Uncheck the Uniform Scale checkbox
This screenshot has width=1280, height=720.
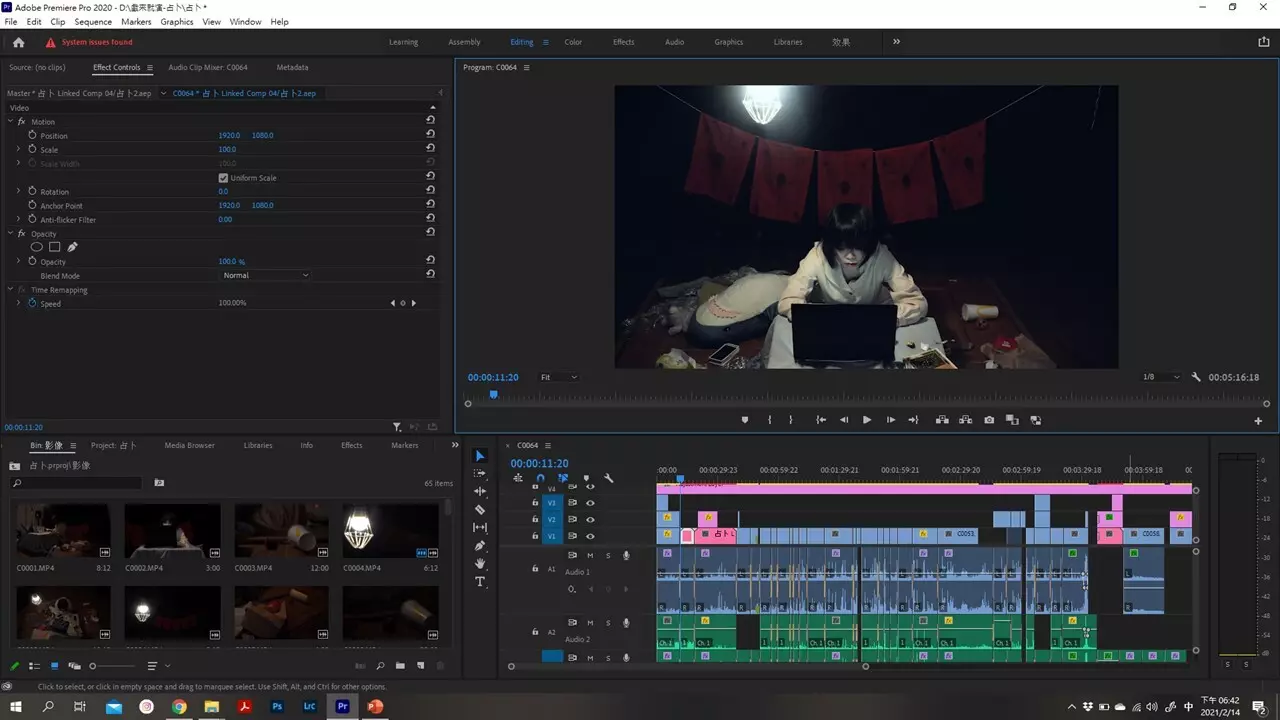(x=223, y=178)
